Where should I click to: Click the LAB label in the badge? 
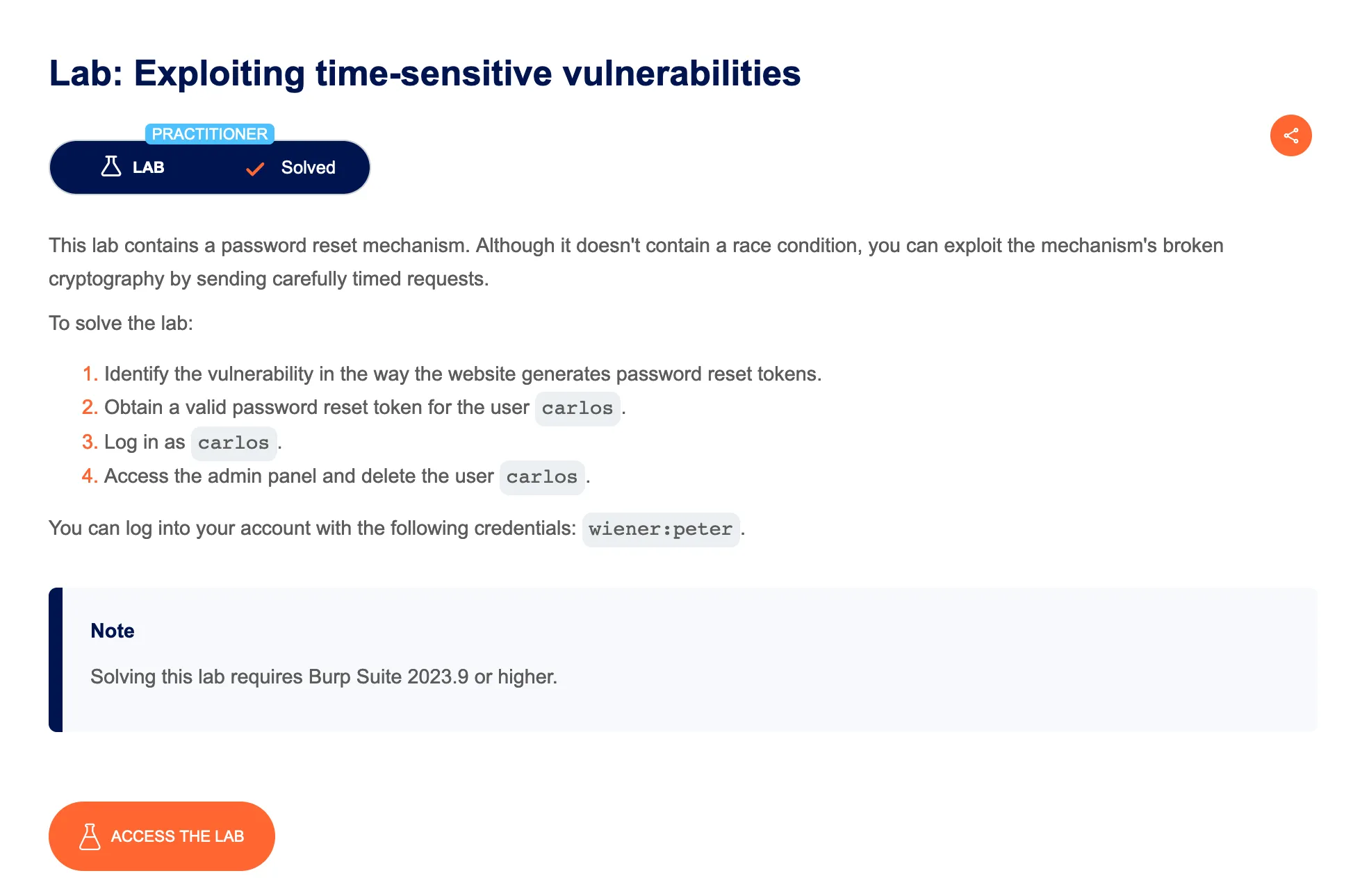coord(148,167)
